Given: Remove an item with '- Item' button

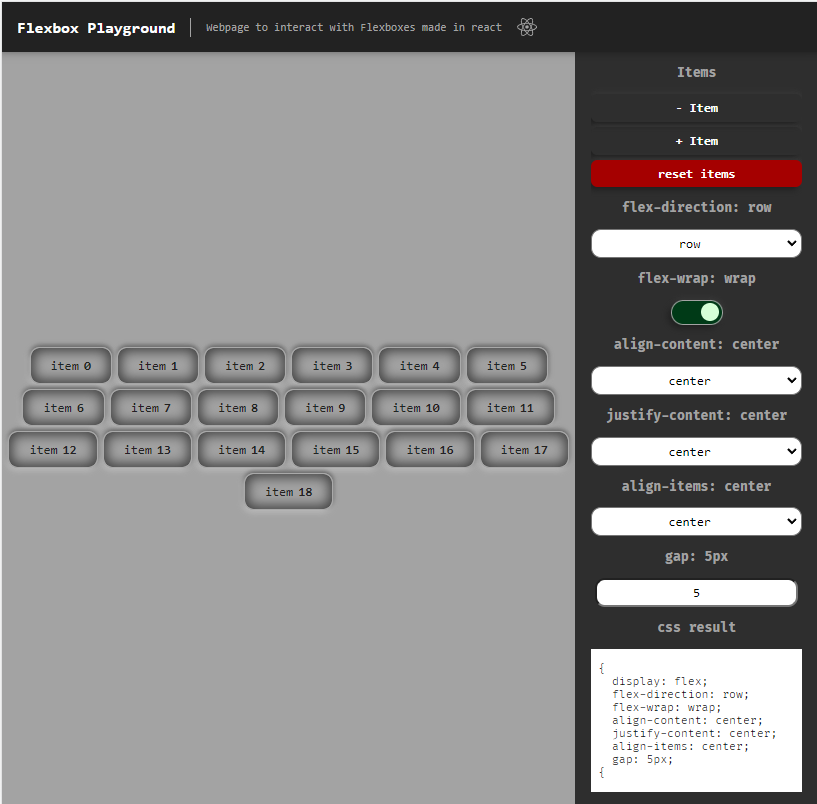Looking at the screenshot, I should point(696,108).
